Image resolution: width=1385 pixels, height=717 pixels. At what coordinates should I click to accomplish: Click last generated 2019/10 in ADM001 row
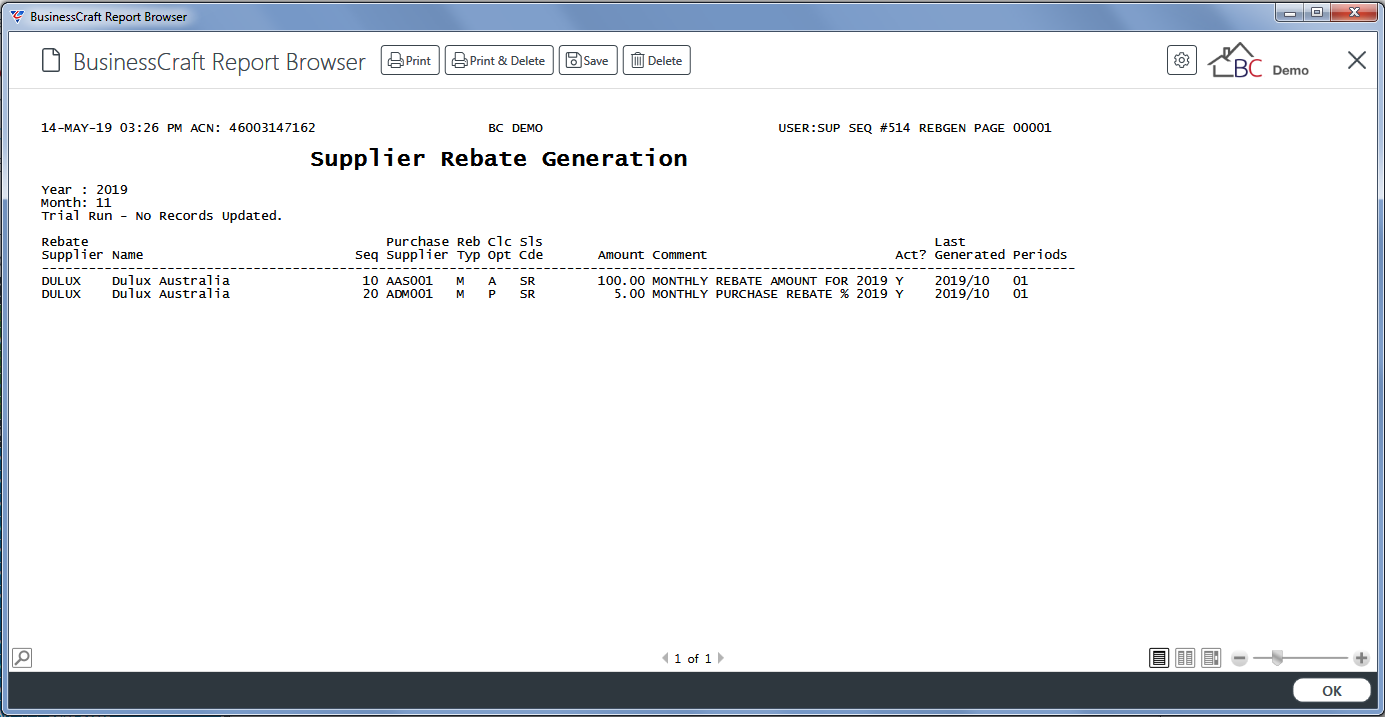click(x=962, y=294)
